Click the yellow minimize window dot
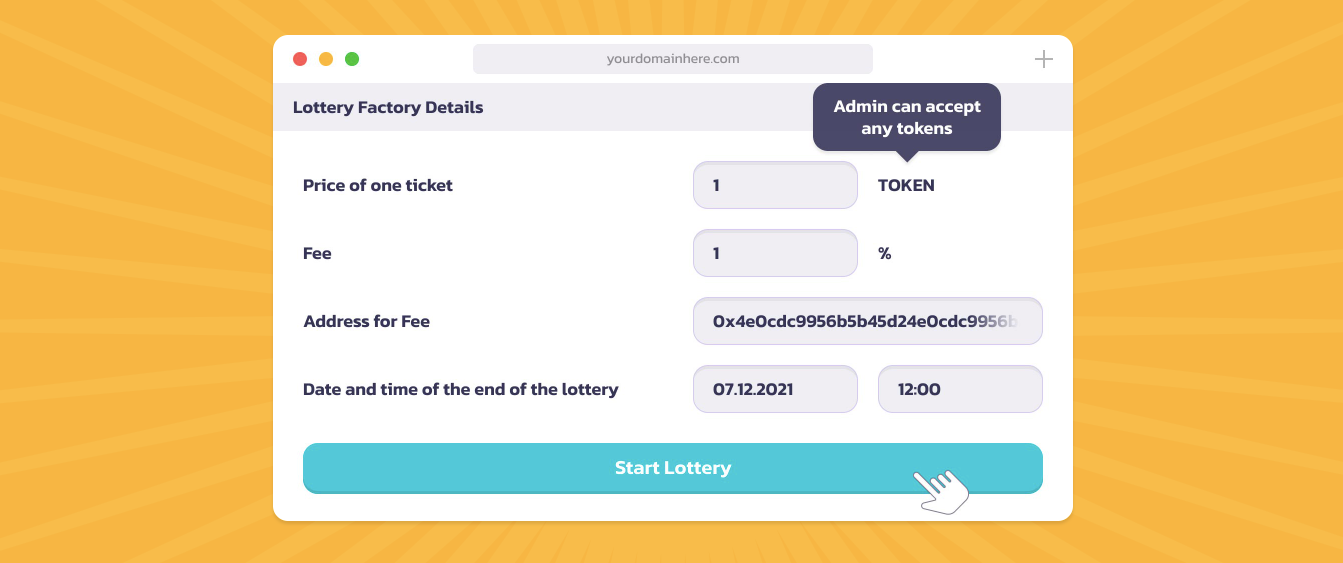 pos(326,59)
